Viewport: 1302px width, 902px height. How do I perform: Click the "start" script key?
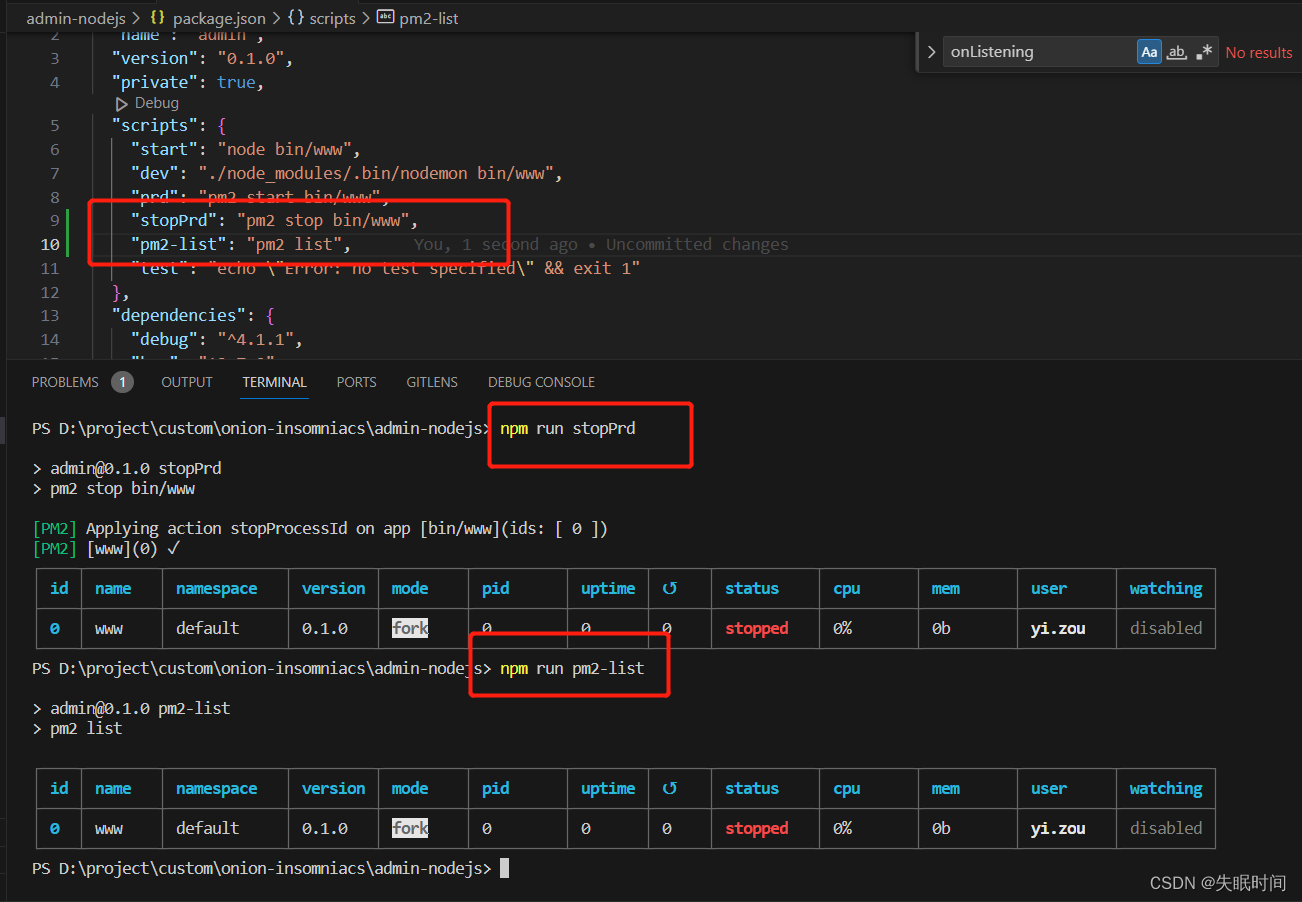[165, 150]
